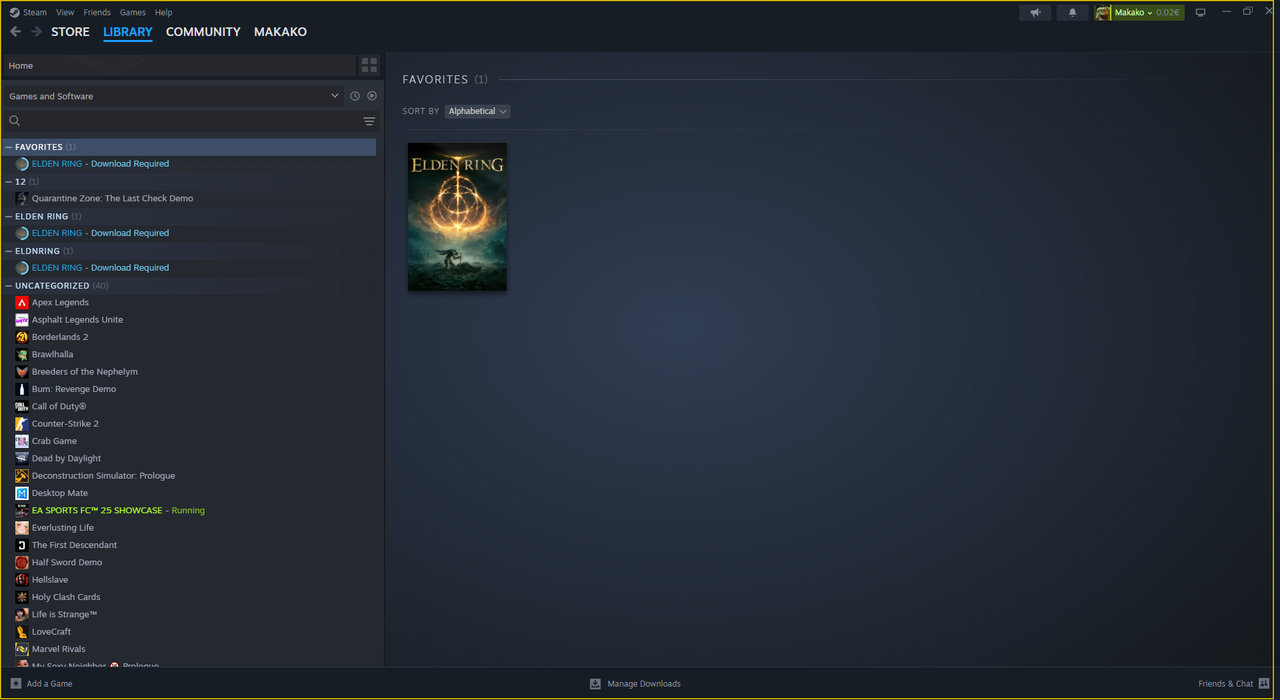Go forward with the right arrow
1280x700 pixels.
pyautogui.click(x=37, y=32)
